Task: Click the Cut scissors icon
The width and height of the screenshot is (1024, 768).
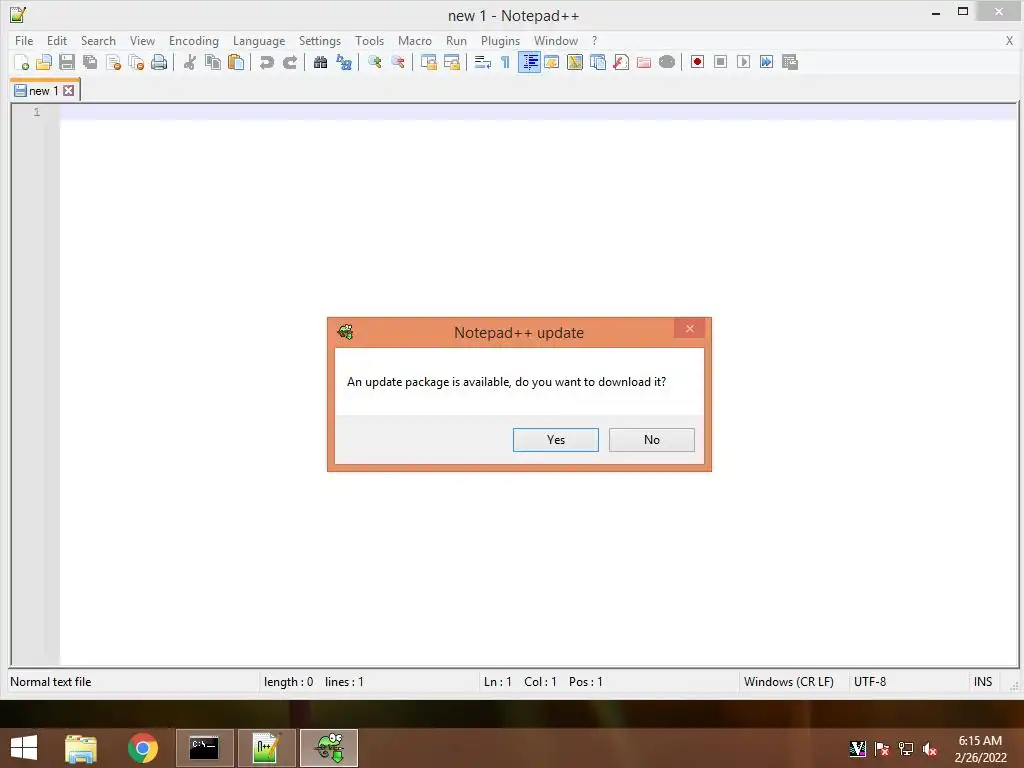Action: [190, 62]
